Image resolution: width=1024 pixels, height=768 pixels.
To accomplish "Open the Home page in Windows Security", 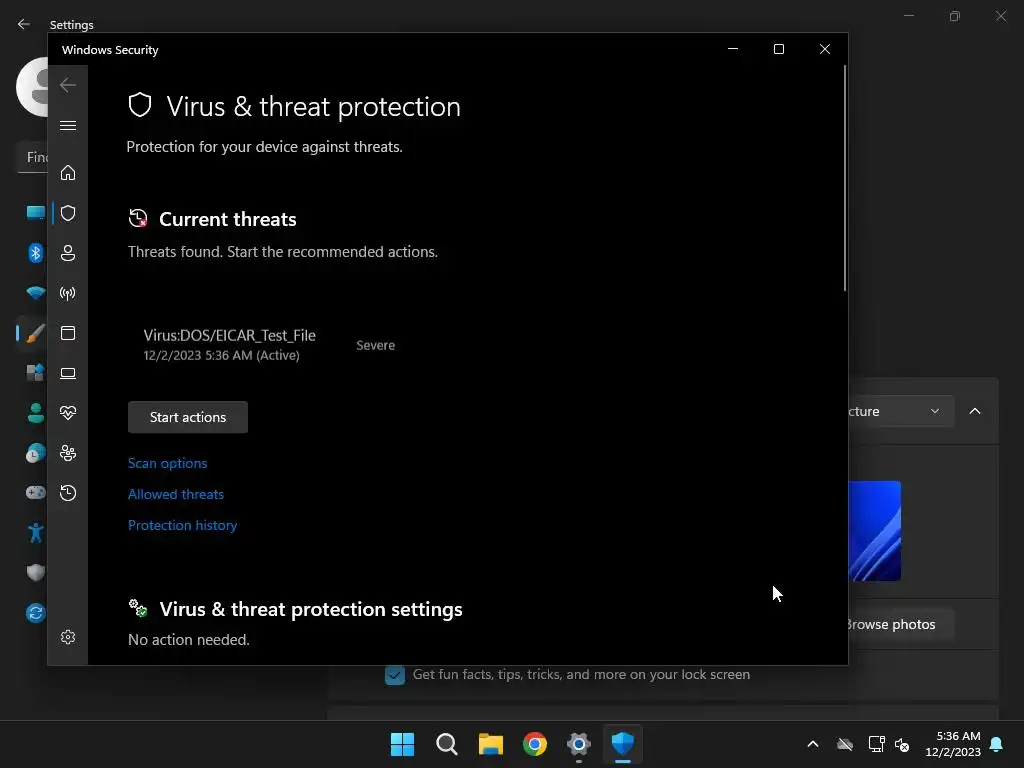I will [x=68, y=172].
